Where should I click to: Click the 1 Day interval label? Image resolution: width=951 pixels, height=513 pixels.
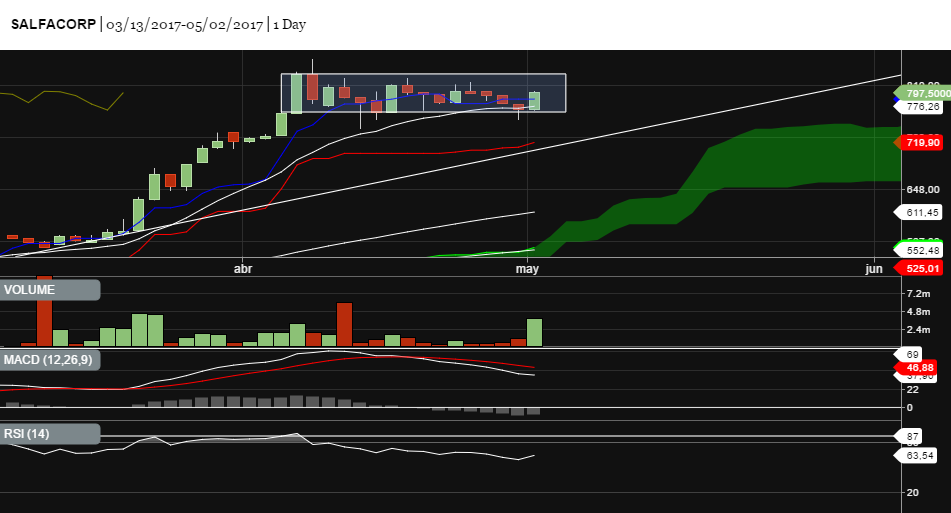coord(289,25)
